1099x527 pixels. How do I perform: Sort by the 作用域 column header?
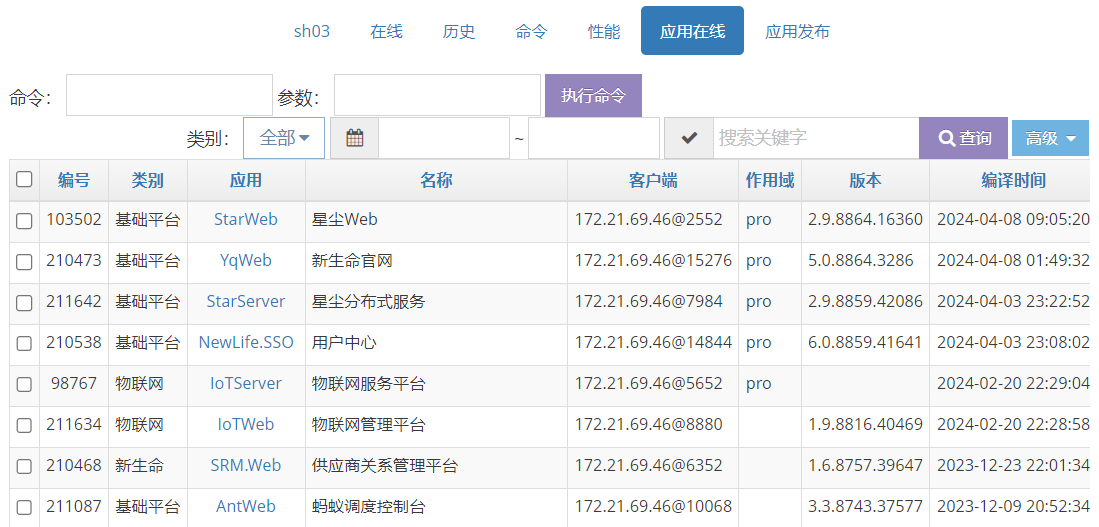(770, 180)
